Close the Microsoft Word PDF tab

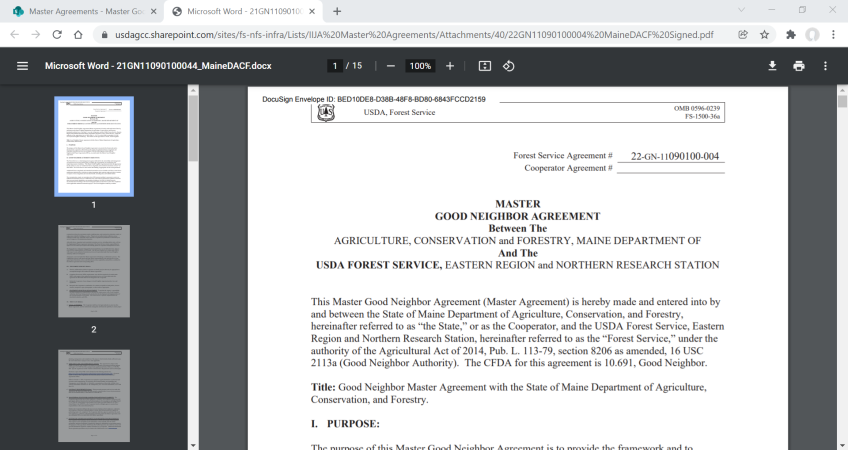coord(312,11)
